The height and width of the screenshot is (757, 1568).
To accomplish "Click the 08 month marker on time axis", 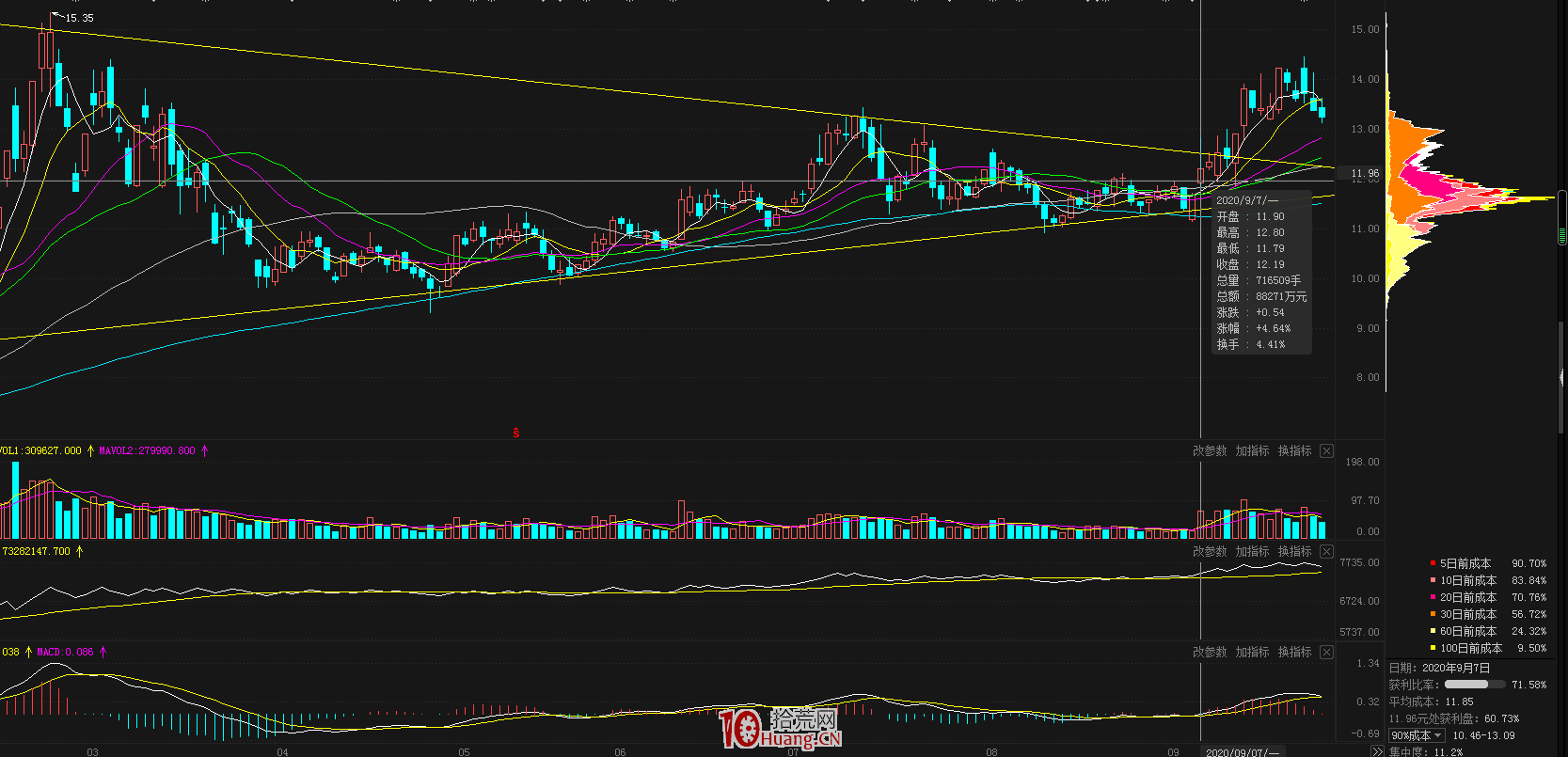I will coord(991,752).
